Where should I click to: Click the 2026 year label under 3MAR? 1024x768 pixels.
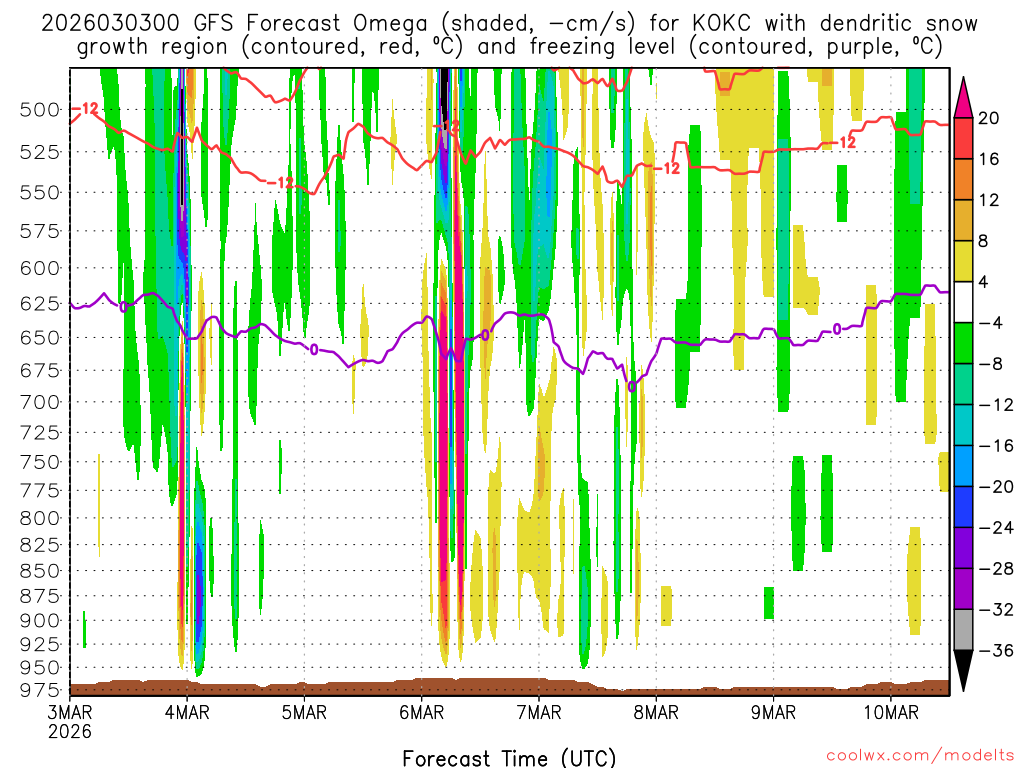tap(70, 731)
